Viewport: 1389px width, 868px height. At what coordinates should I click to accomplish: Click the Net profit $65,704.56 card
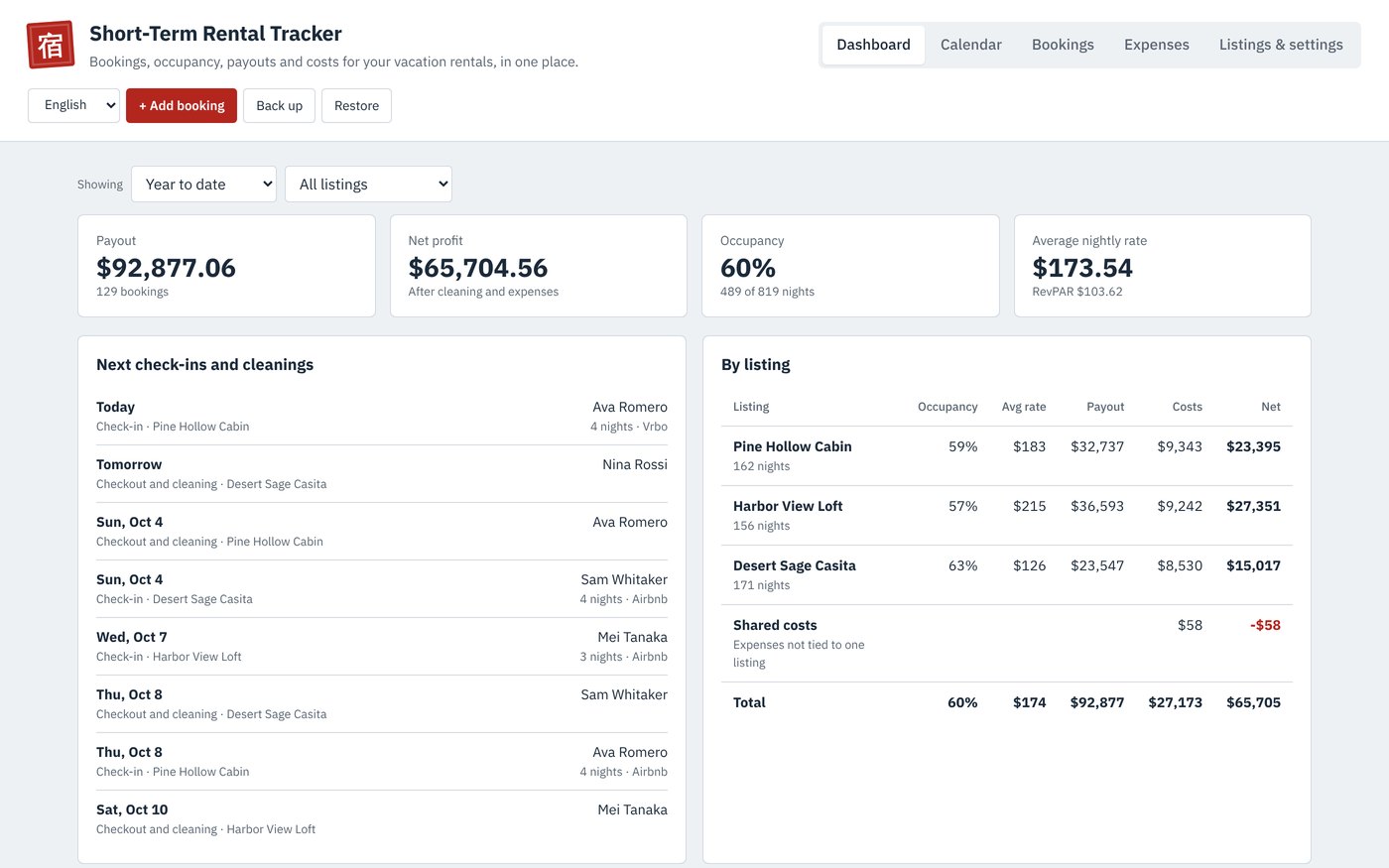(x=539, y=266)
